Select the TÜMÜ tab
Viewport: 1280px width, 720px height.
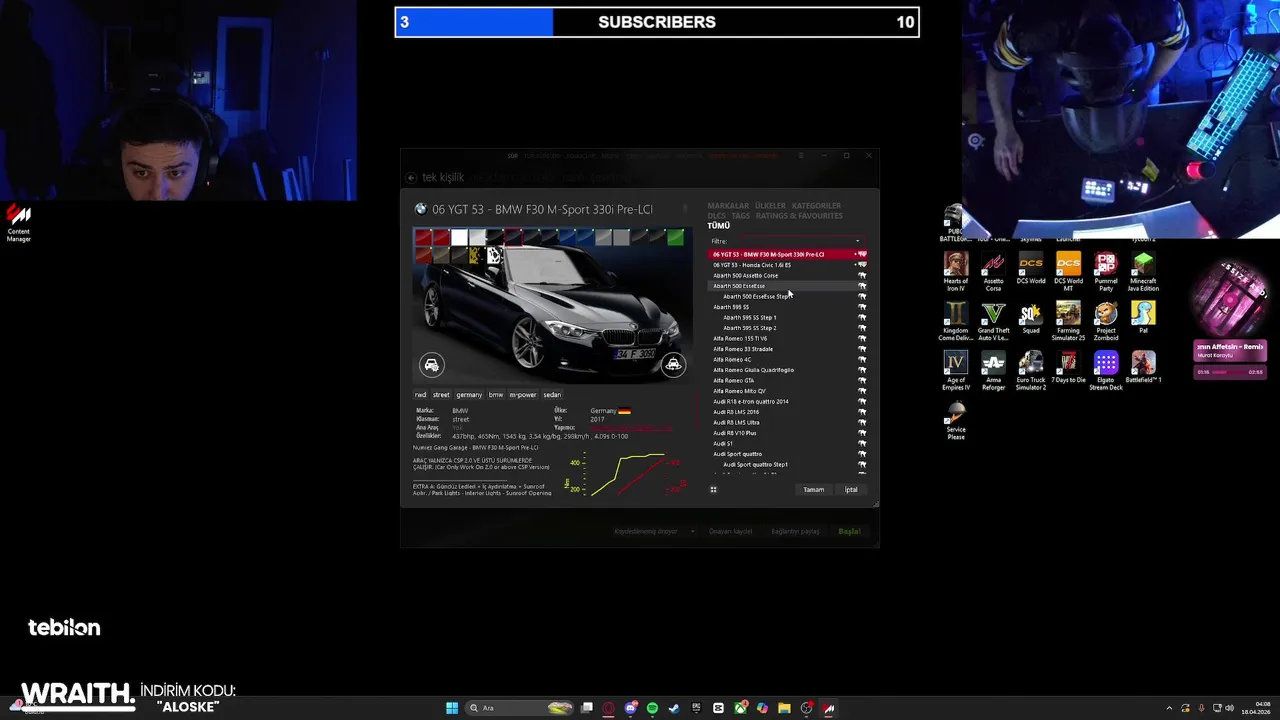(x=719, y=226)
